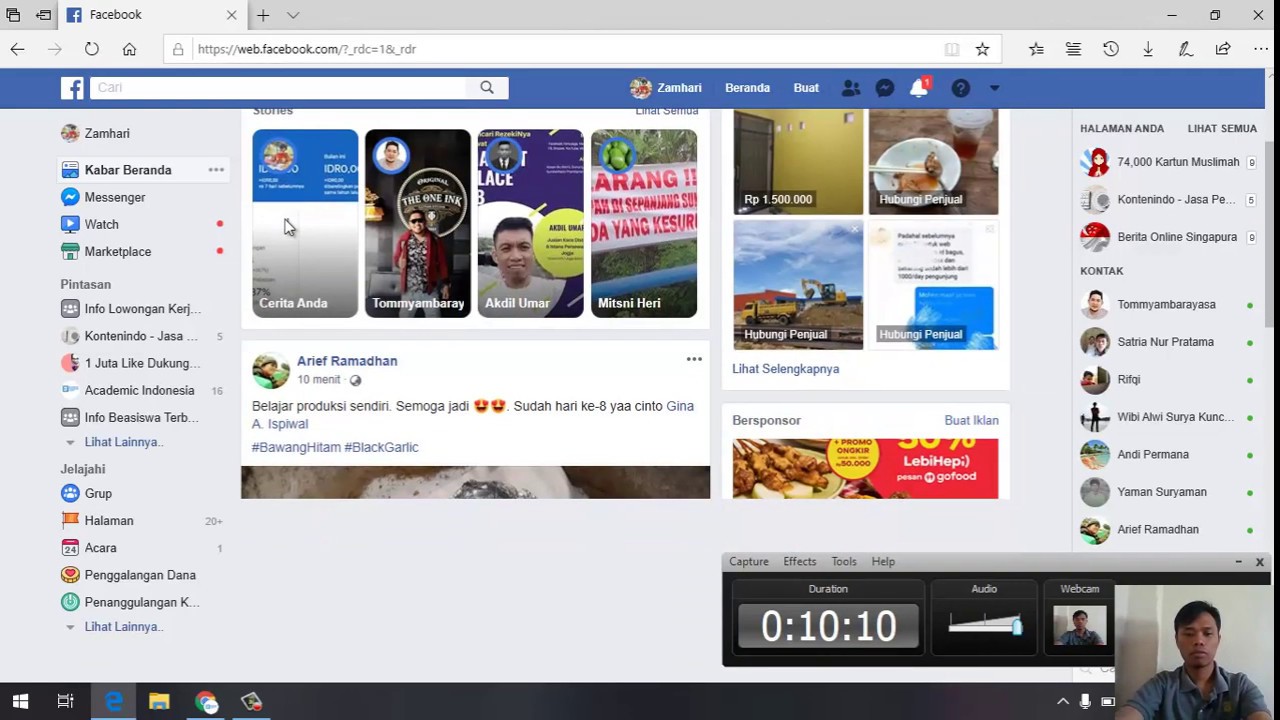Open the help question mark icon
The height and width of the screenshot is (720, 1280).
(x=961, y=88)
